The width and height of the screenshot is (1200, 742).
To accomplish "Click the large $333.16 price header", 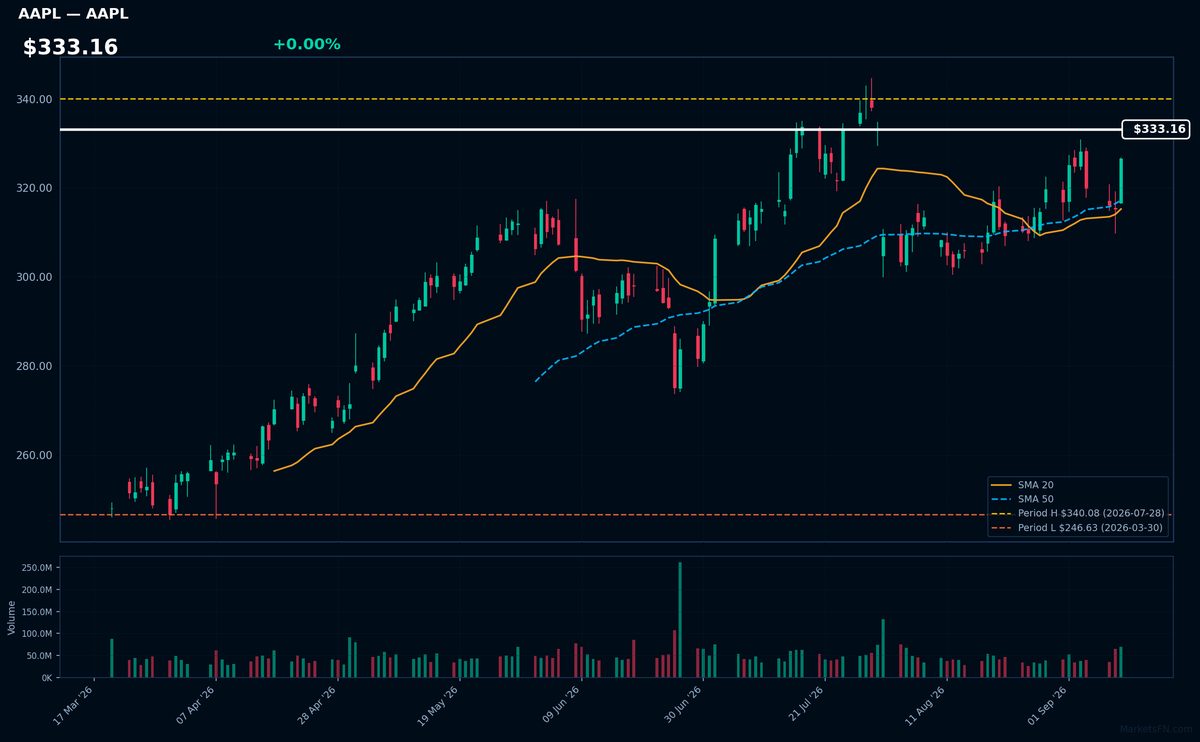I will [70, 47].
